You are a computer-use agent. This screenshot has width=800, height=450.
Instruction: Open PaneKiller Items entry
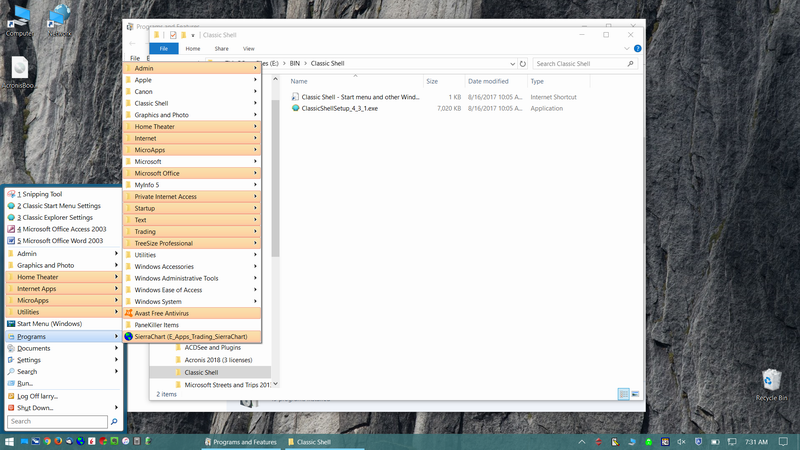192,325
